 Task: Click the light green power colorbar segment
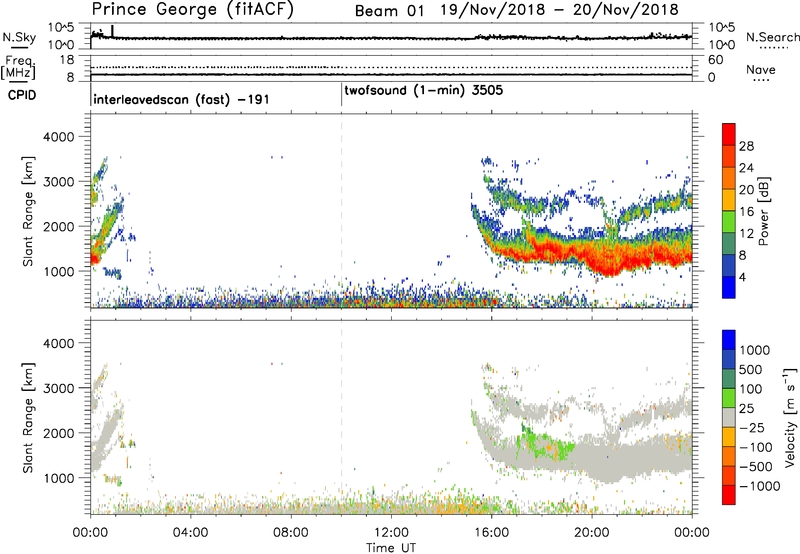click(x=729, y=222)
